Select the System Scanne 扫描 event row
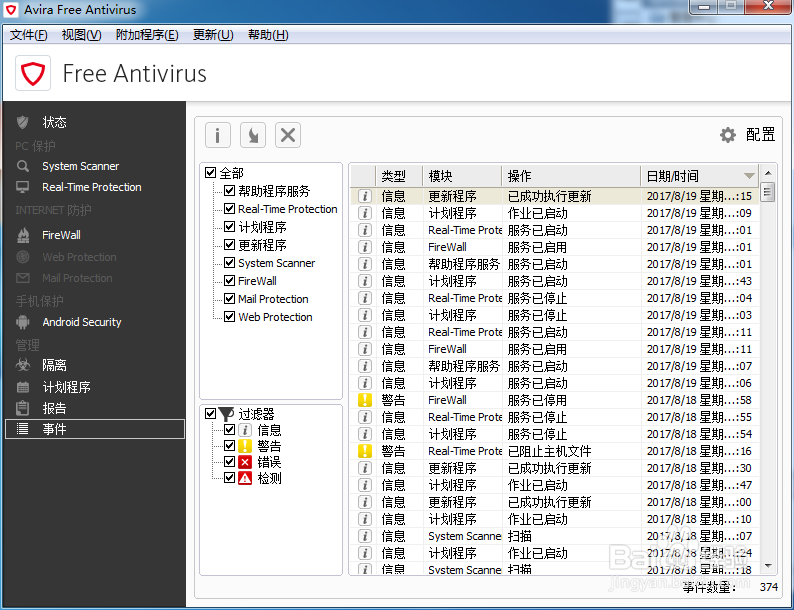 tap(554, 536)
